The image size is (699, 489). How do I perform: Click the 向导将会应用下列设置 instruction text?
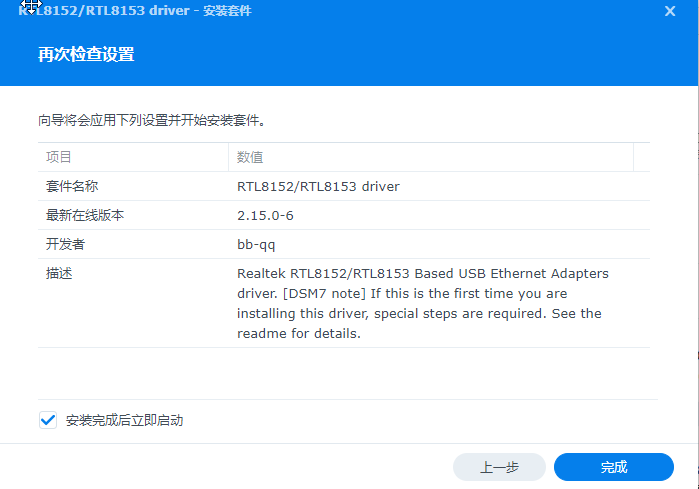152,120
